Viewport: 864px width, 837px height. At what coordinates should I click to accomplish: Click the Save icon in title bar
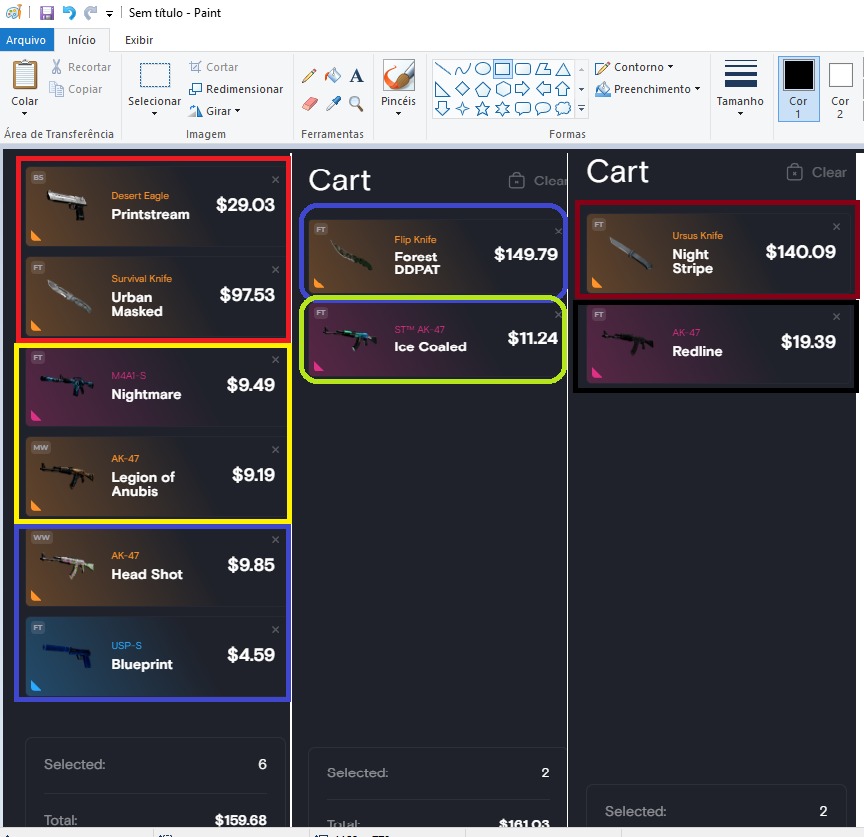coord(47,13)
